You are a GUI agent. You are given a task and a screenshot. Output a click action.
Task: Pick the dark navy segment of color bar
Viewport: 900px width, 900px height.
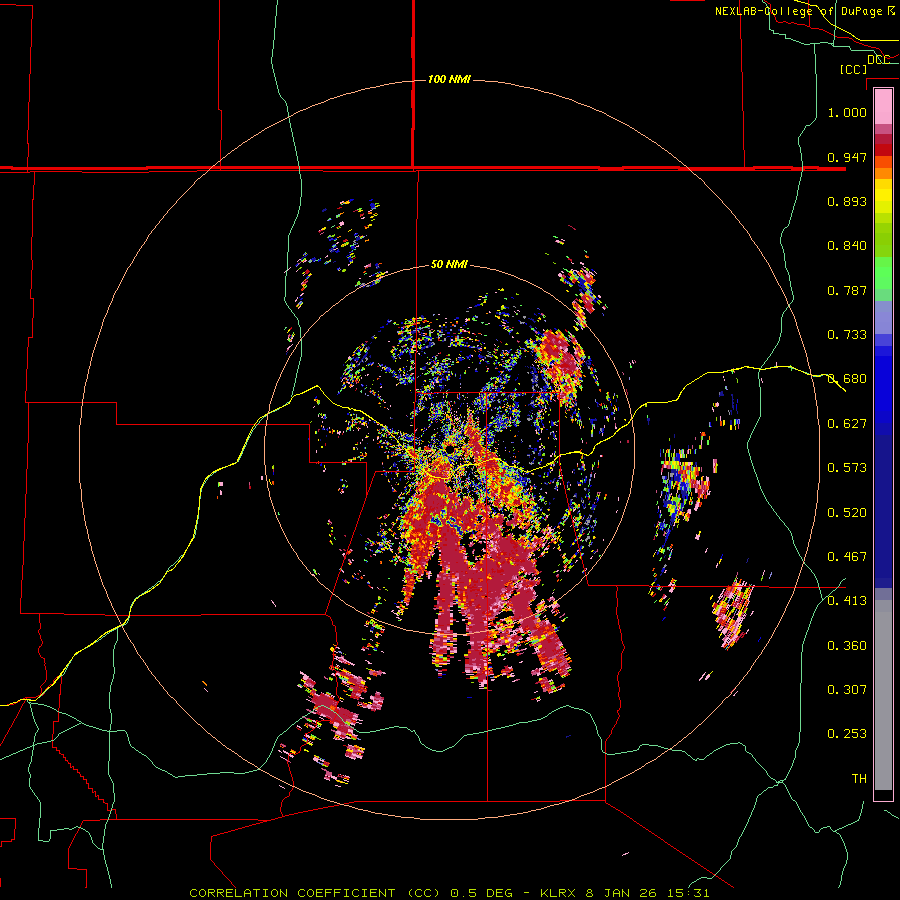pyautogui.click(x=883, y=511)
